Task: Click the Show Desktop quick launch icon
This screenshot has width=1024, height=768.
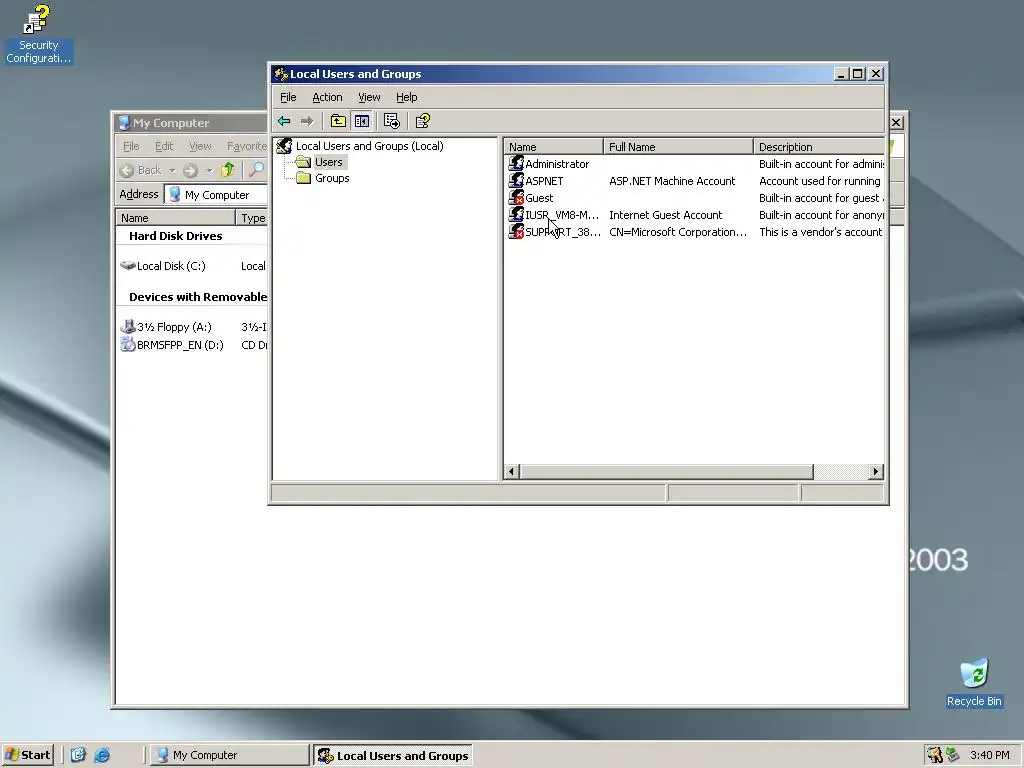Action: coord(78,755)
